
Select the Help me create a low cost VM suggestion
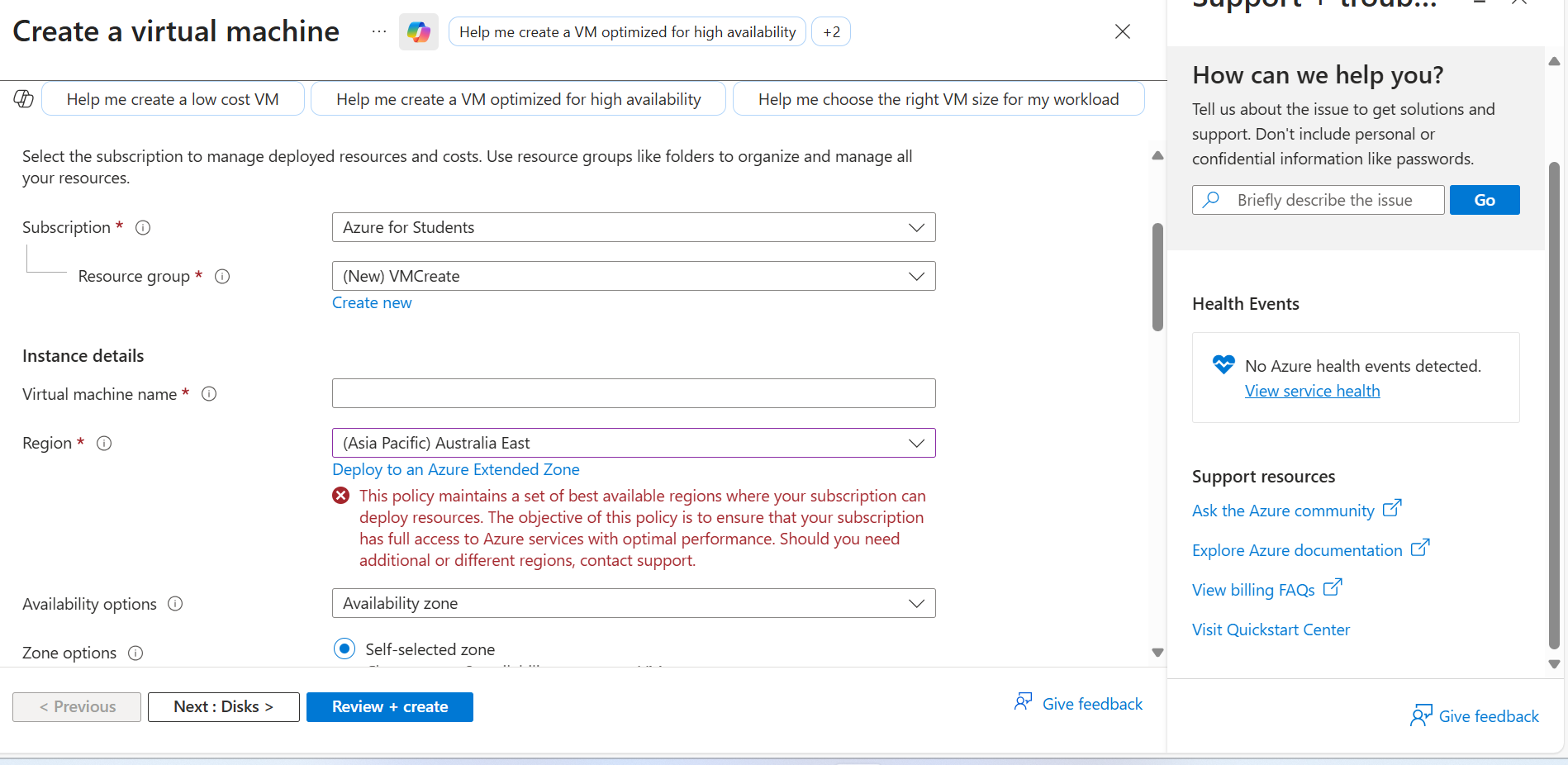click(x=173, y=99)
